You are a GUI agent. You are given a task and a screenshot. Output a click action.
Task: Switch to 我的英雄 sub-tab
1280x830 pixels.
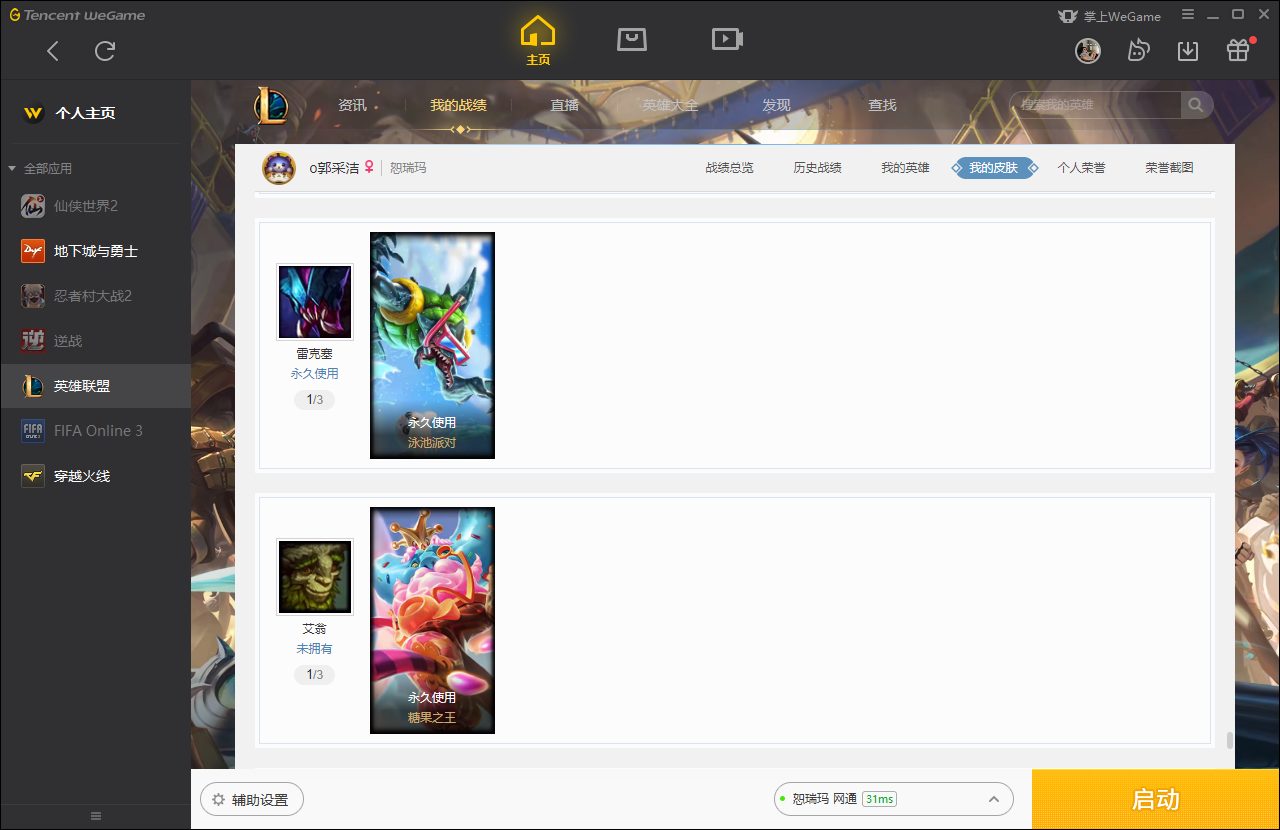905,168
